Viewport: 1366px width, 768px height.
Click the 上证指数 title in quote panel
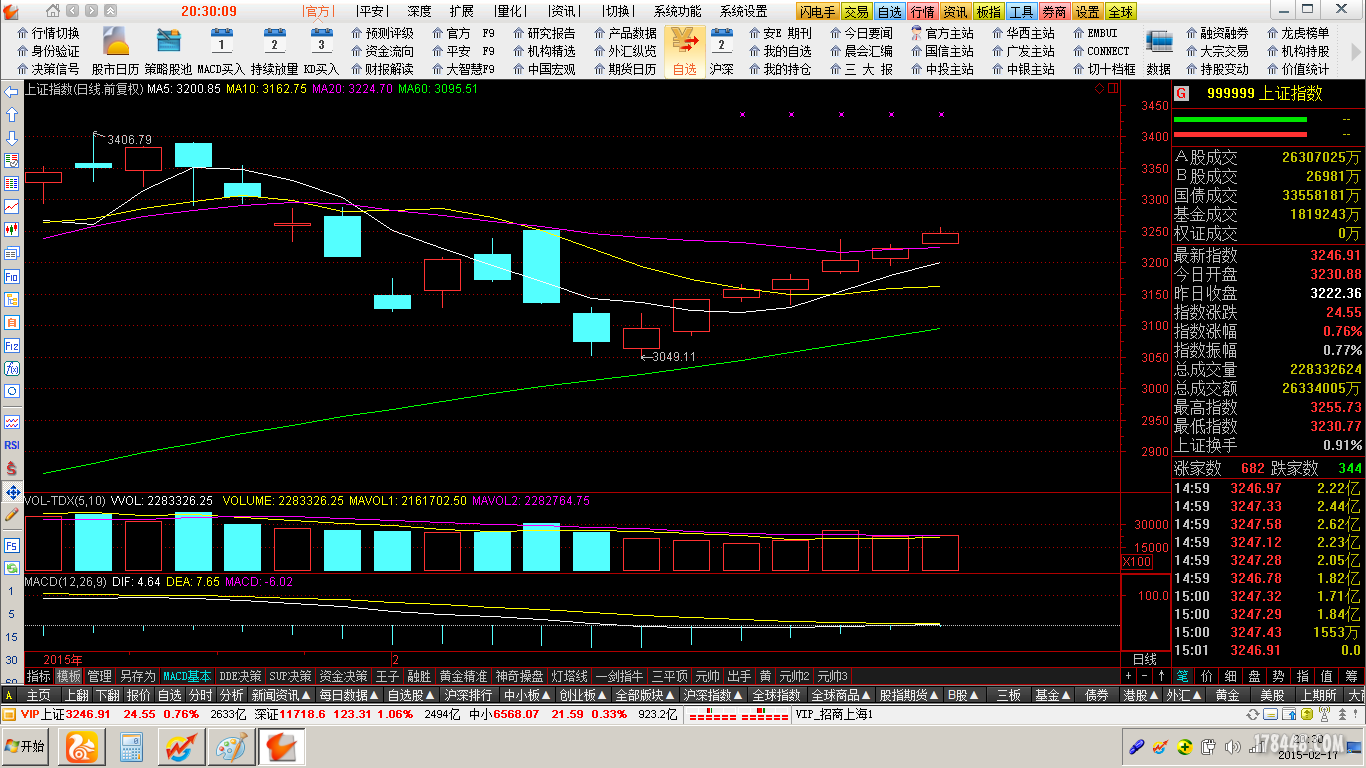coord(1290,93)
